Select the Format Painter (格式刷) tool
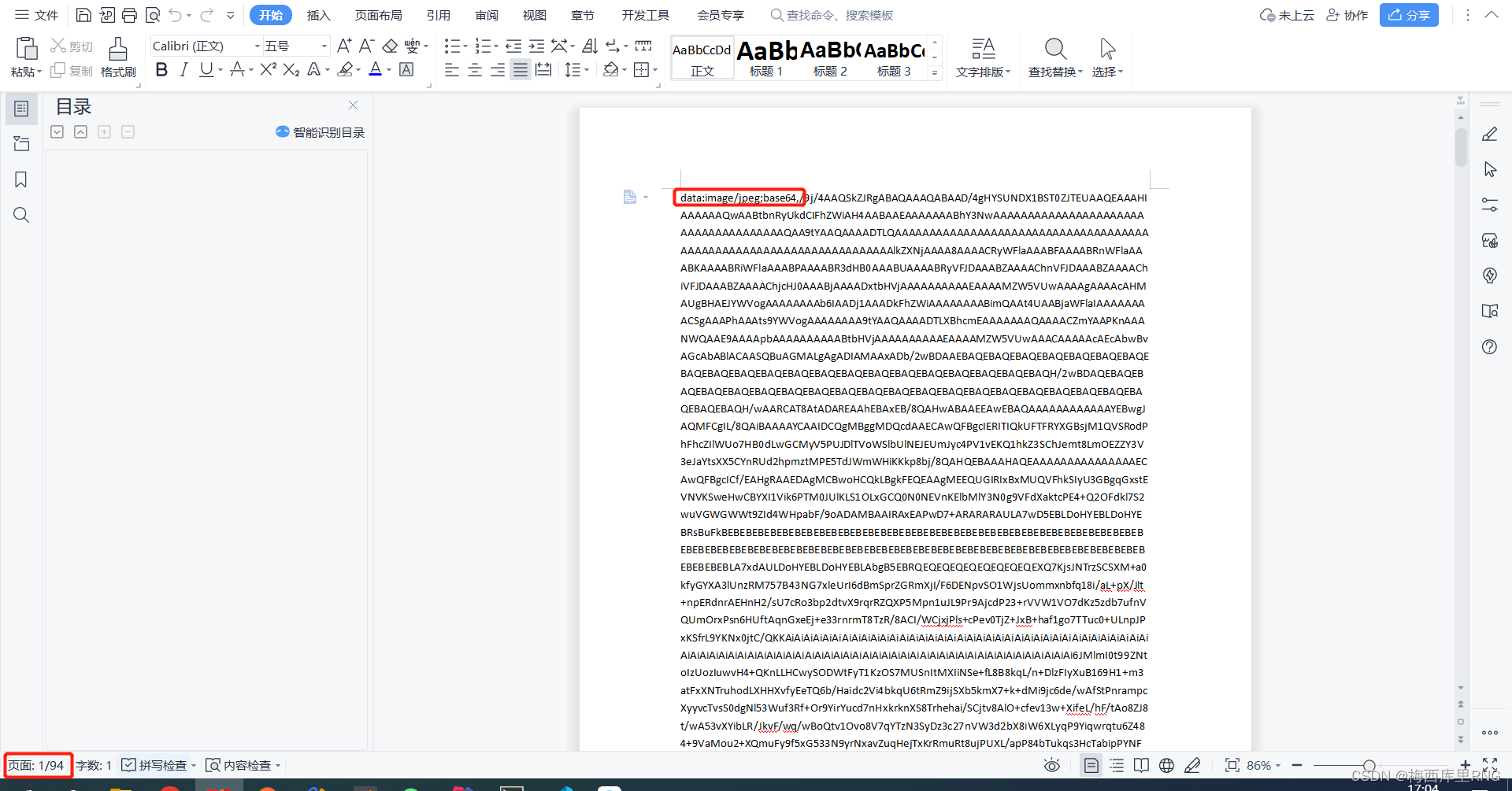The height and width of the screenshot is (791, 1512). pyautogui.click(x=118, y=57)
